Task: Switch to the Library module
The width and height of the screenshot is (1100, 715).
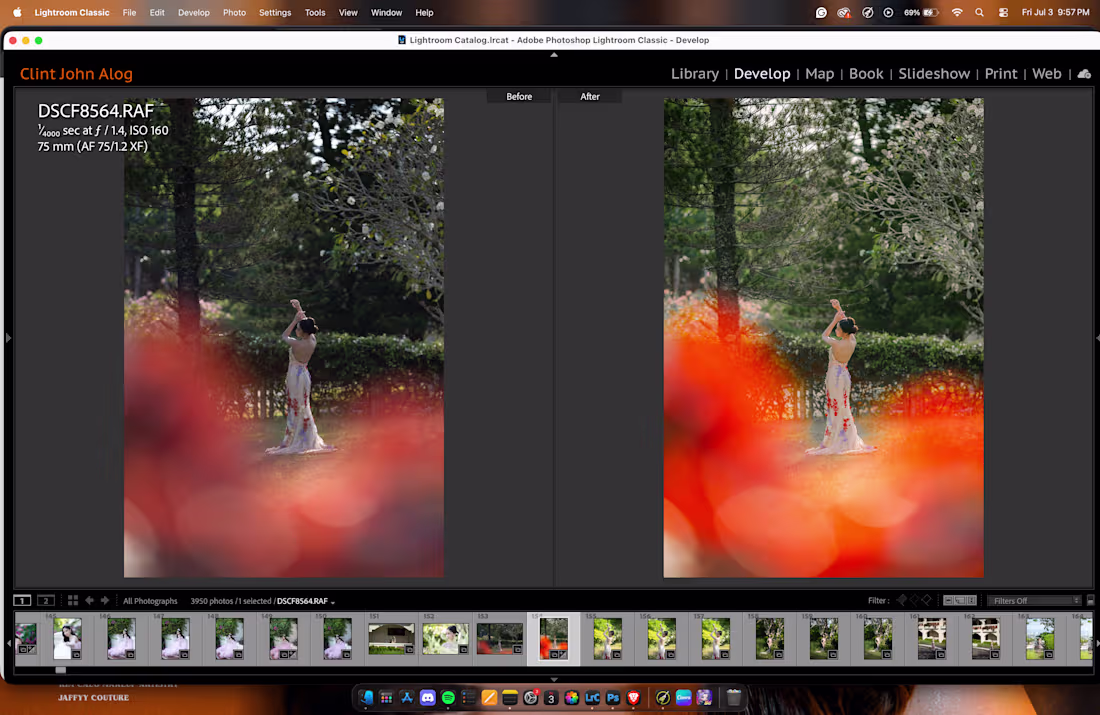Action: click(x=695, y=74)
